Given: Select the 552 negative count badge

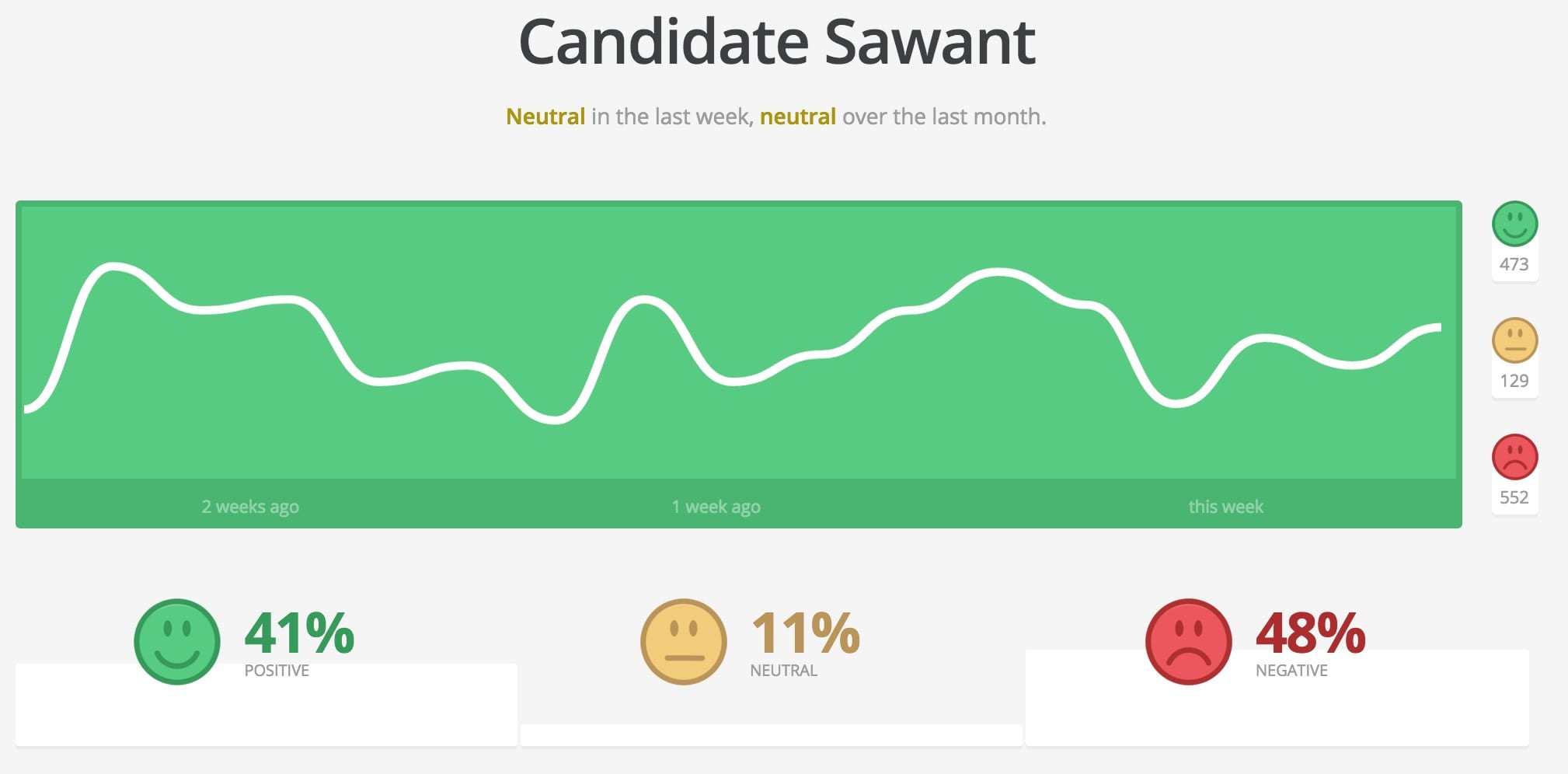Looking at the screenshot, I should (x=1514, y=497).
